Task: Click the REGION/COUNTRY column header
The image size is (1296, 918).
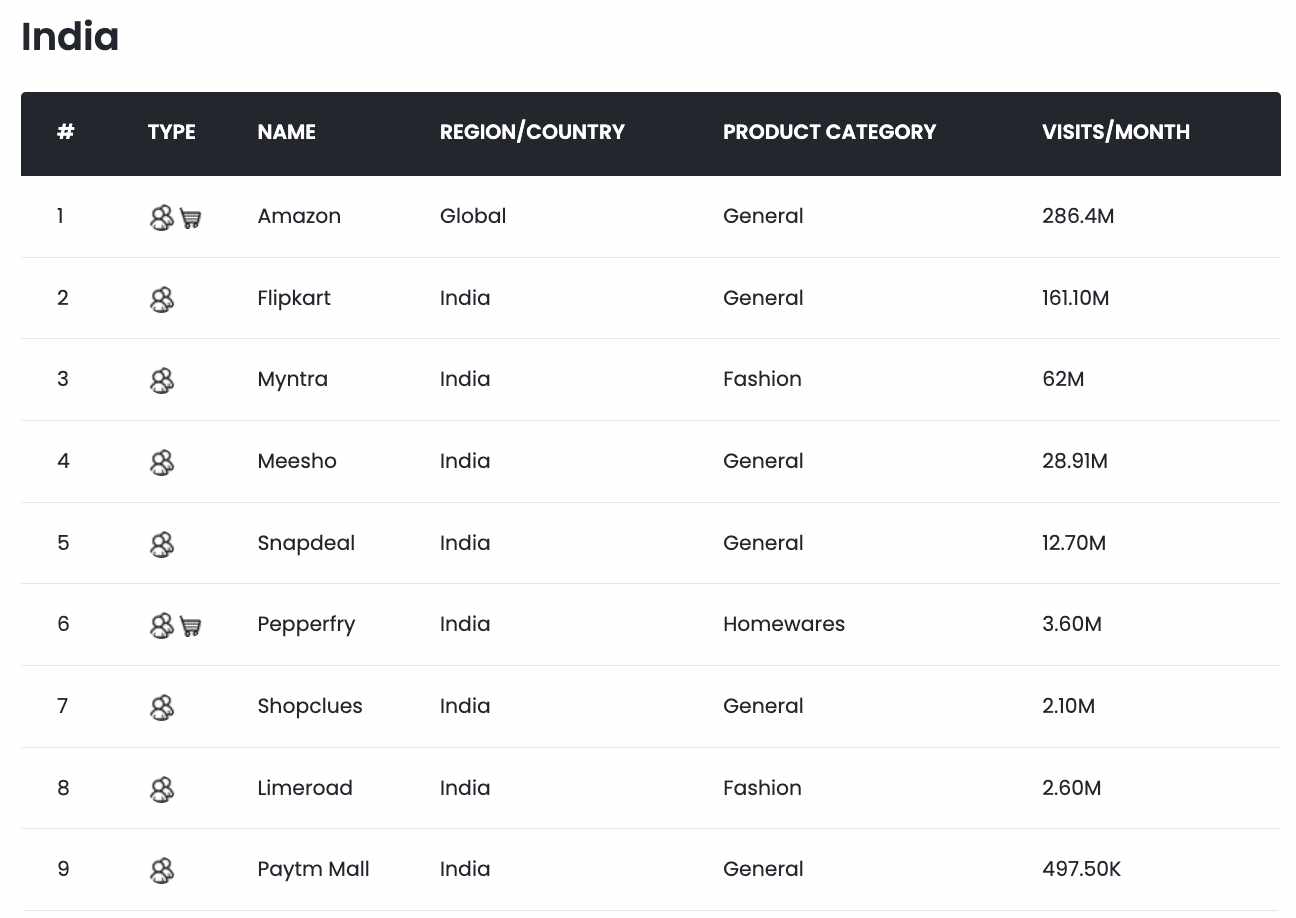Action: 532,132
